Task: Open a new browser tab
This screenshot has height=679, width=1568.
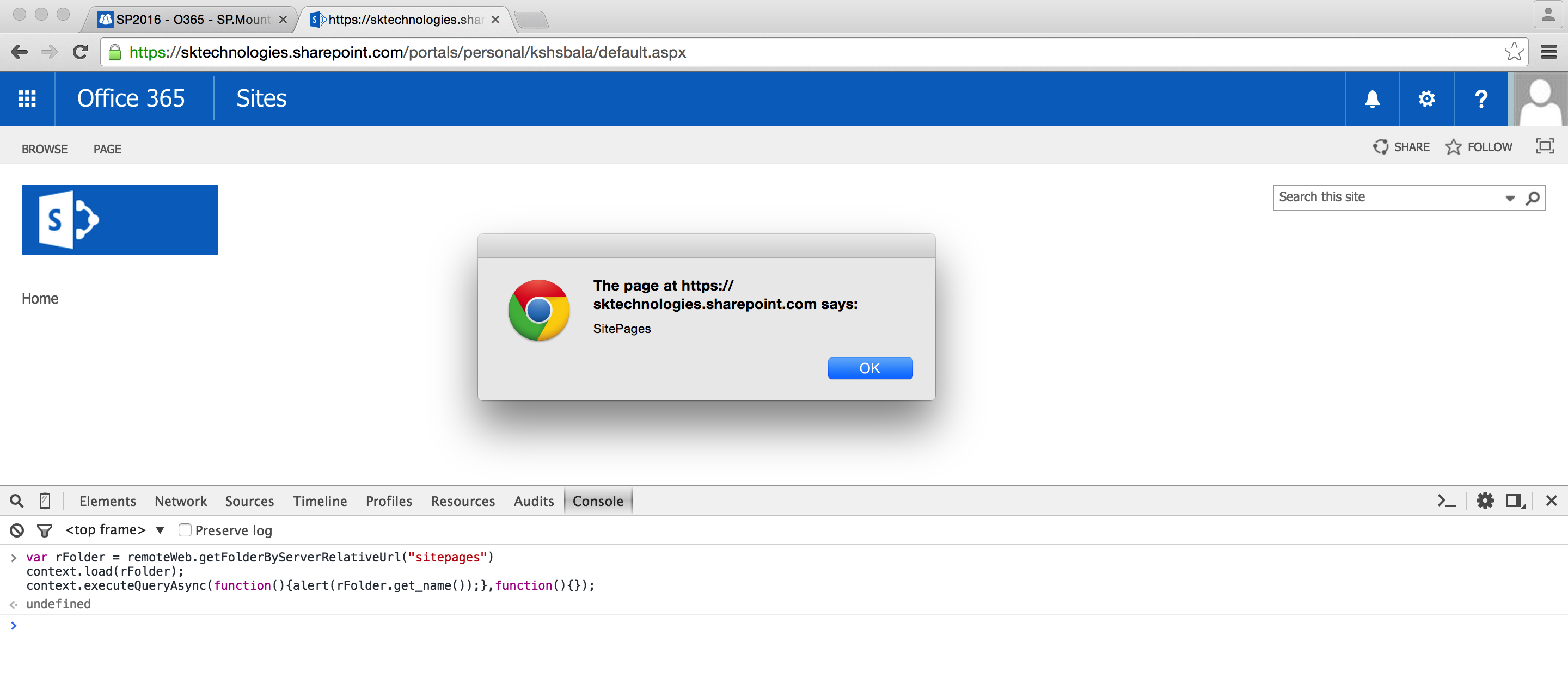Action: 531,20
